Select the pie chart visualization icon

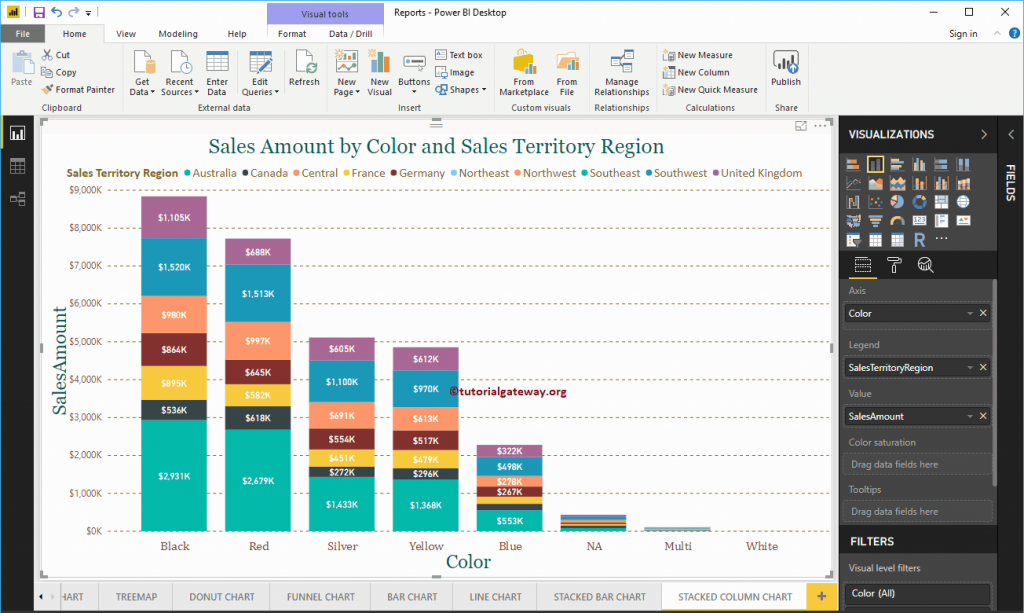coord(897,201)
